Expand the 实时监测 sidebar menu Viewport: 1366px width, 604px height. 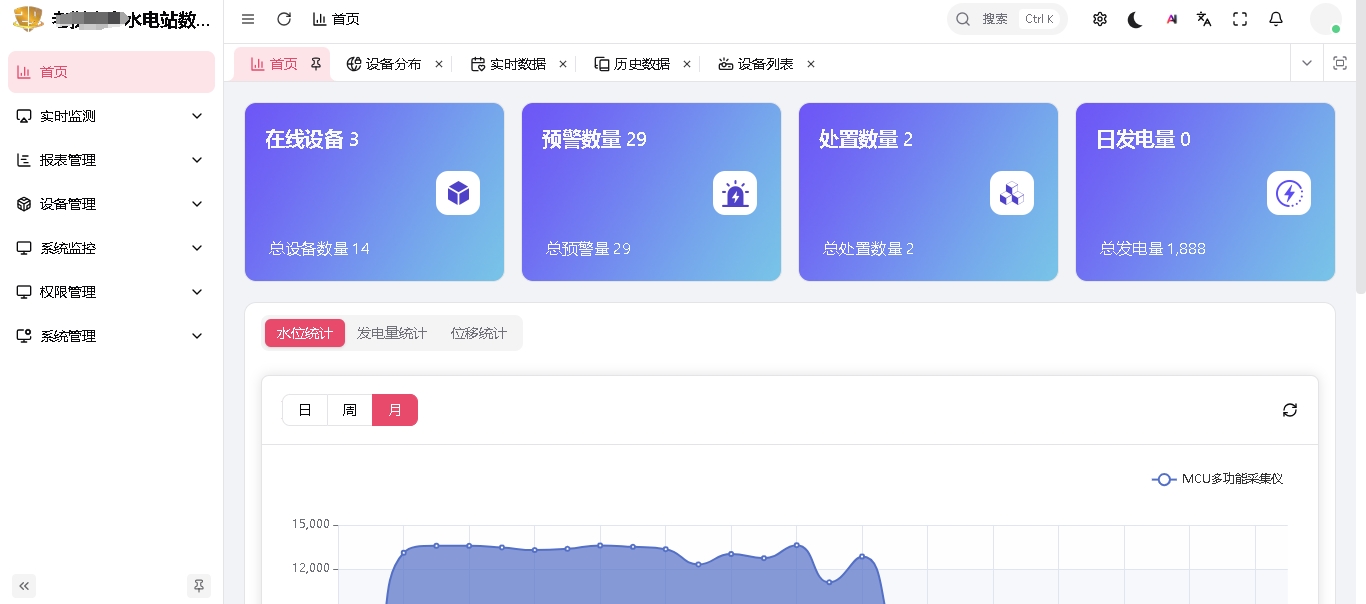click(x=111, y=116)
